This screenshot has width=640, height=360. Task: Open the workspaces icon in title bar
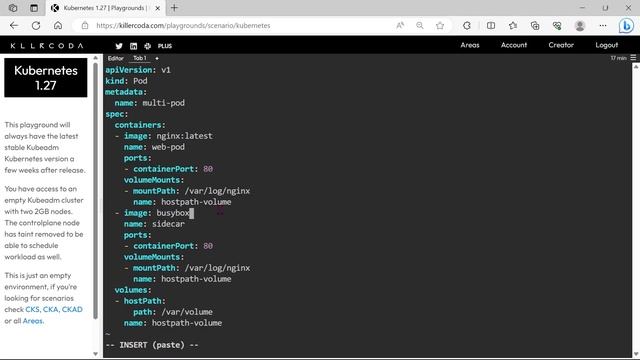13,8
